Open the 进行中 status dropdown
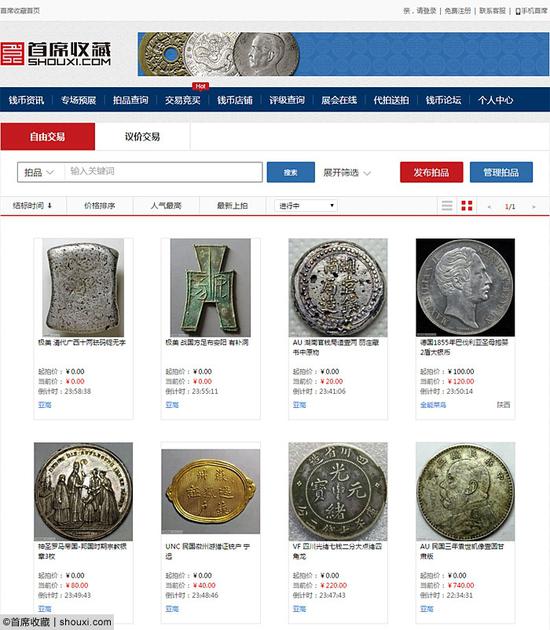The width and height of the screenshot is (550, 630). (x=306, y=206)
